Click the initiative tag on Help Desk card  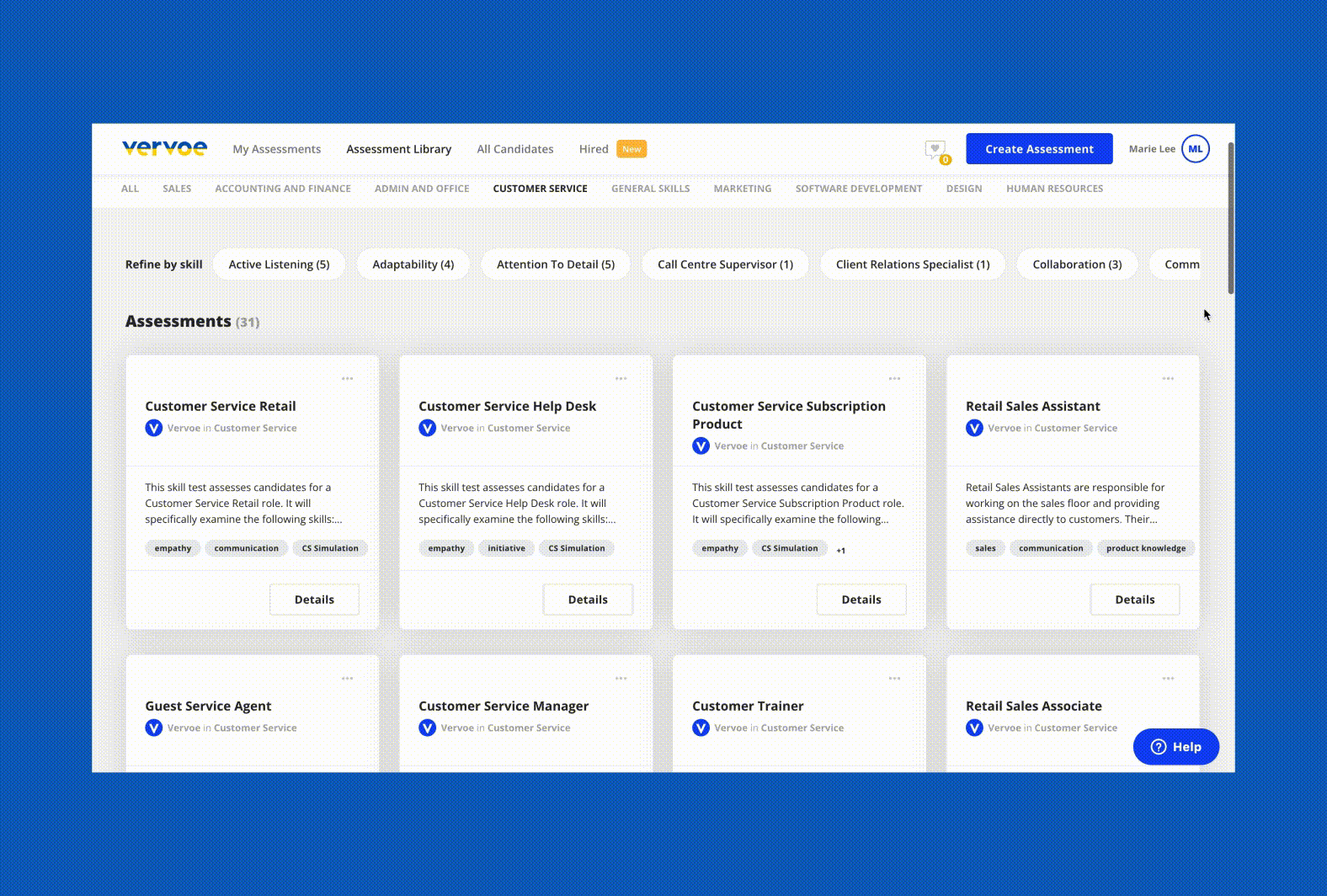(506, 548)
